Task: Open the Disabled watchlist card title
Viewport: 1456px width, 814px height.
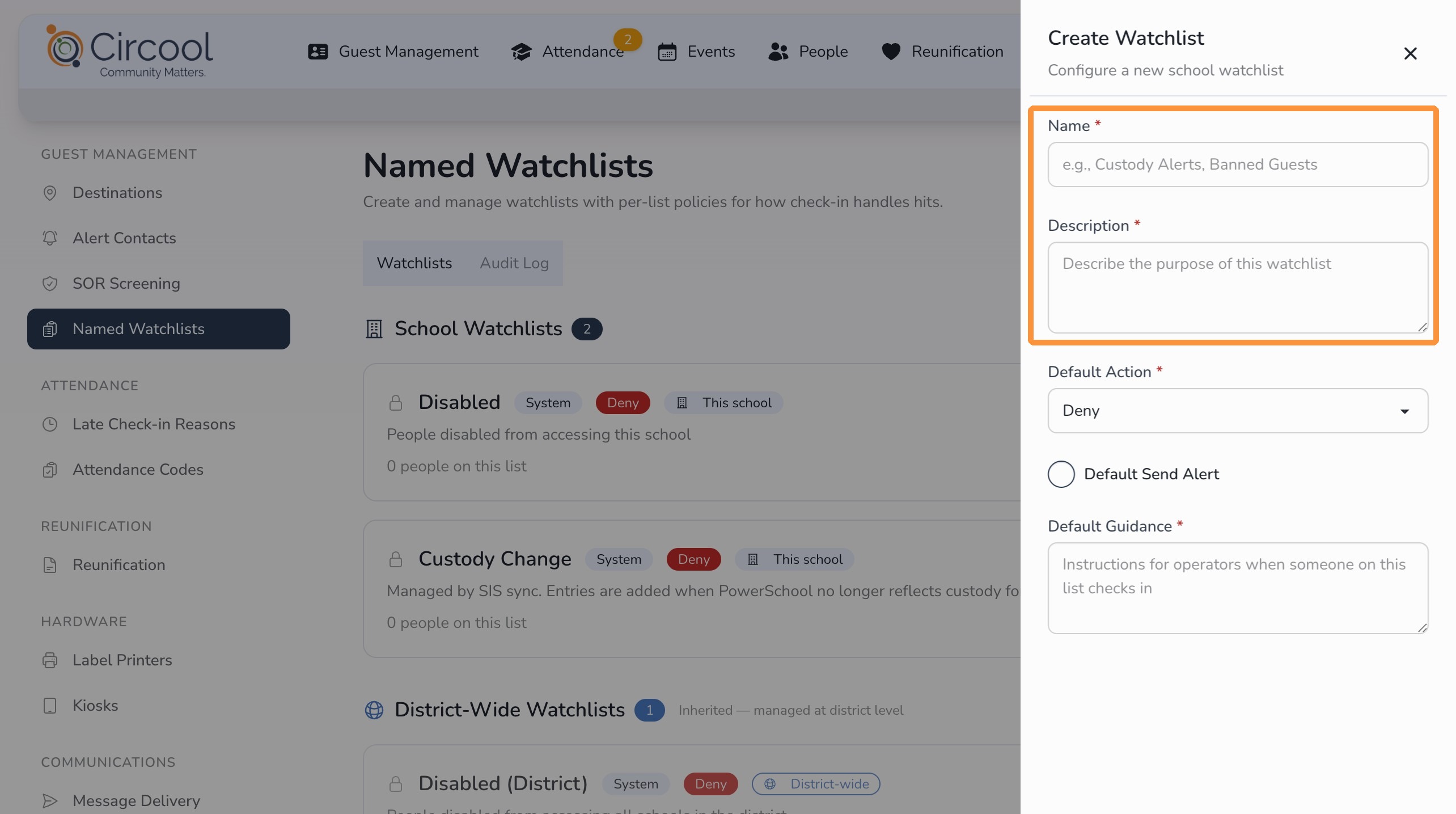Action: [459, 403]
